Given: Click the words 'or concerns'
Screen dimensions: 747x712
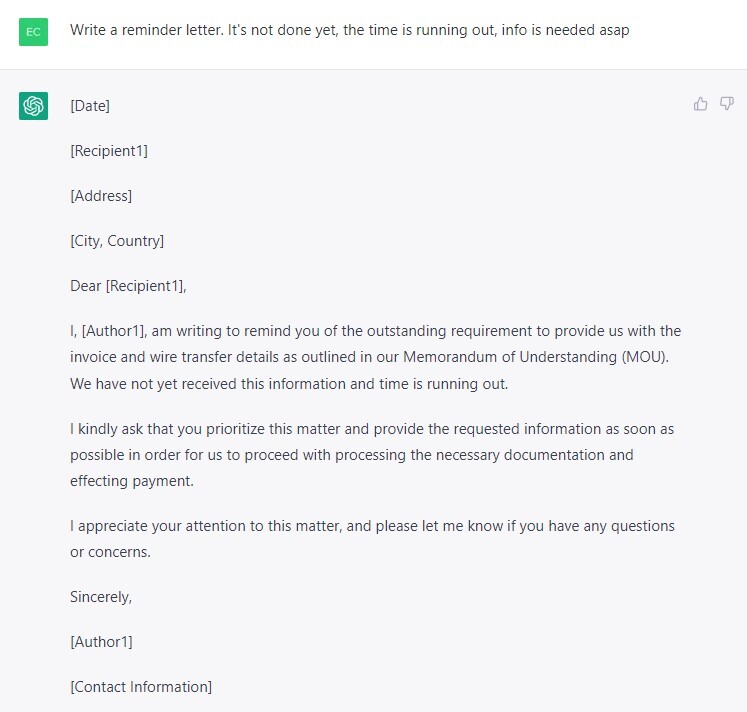Looking at the screenshot, I should tap(108, 552).
